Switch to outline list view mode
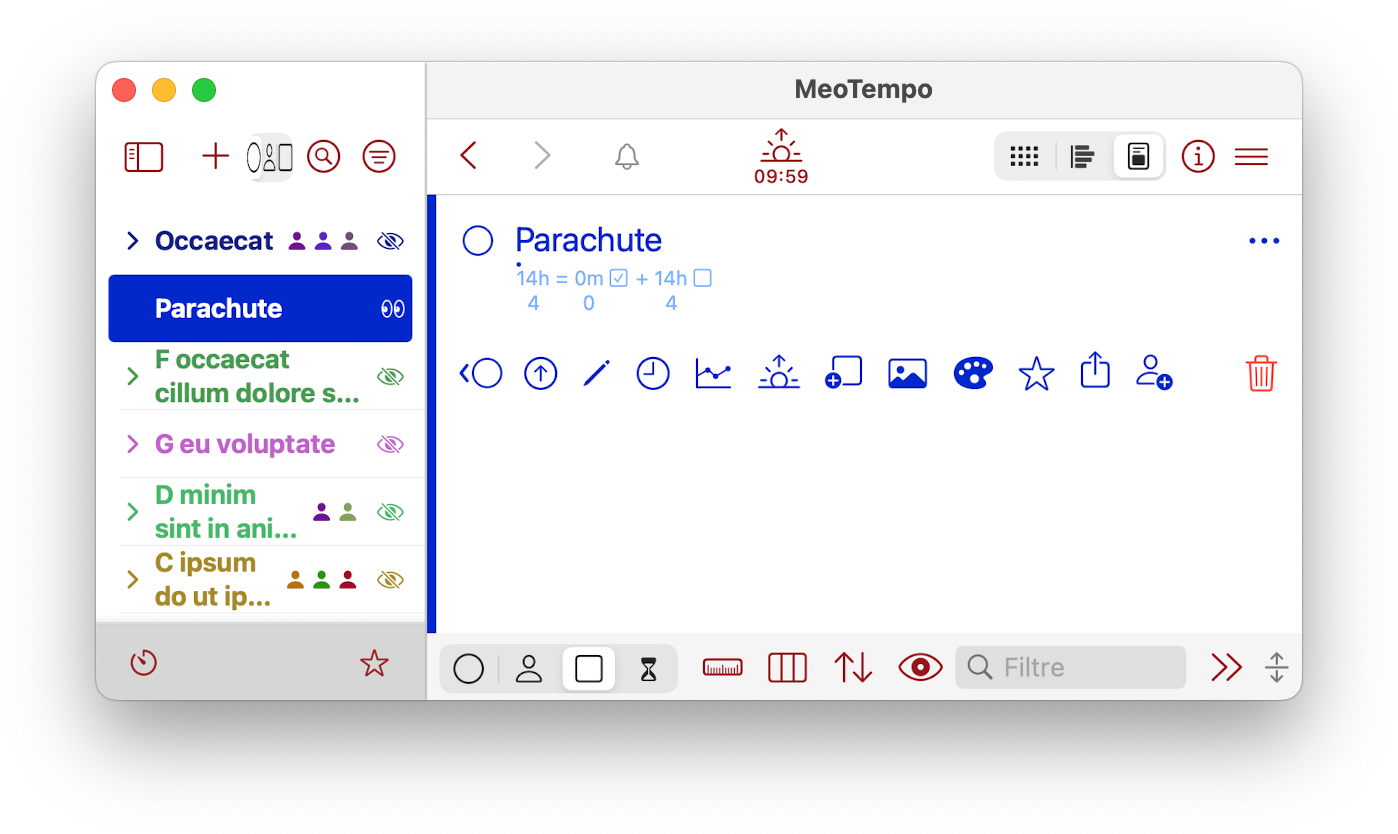The height and width of the screenshot is (834, 1398). tap(1082, 157)
